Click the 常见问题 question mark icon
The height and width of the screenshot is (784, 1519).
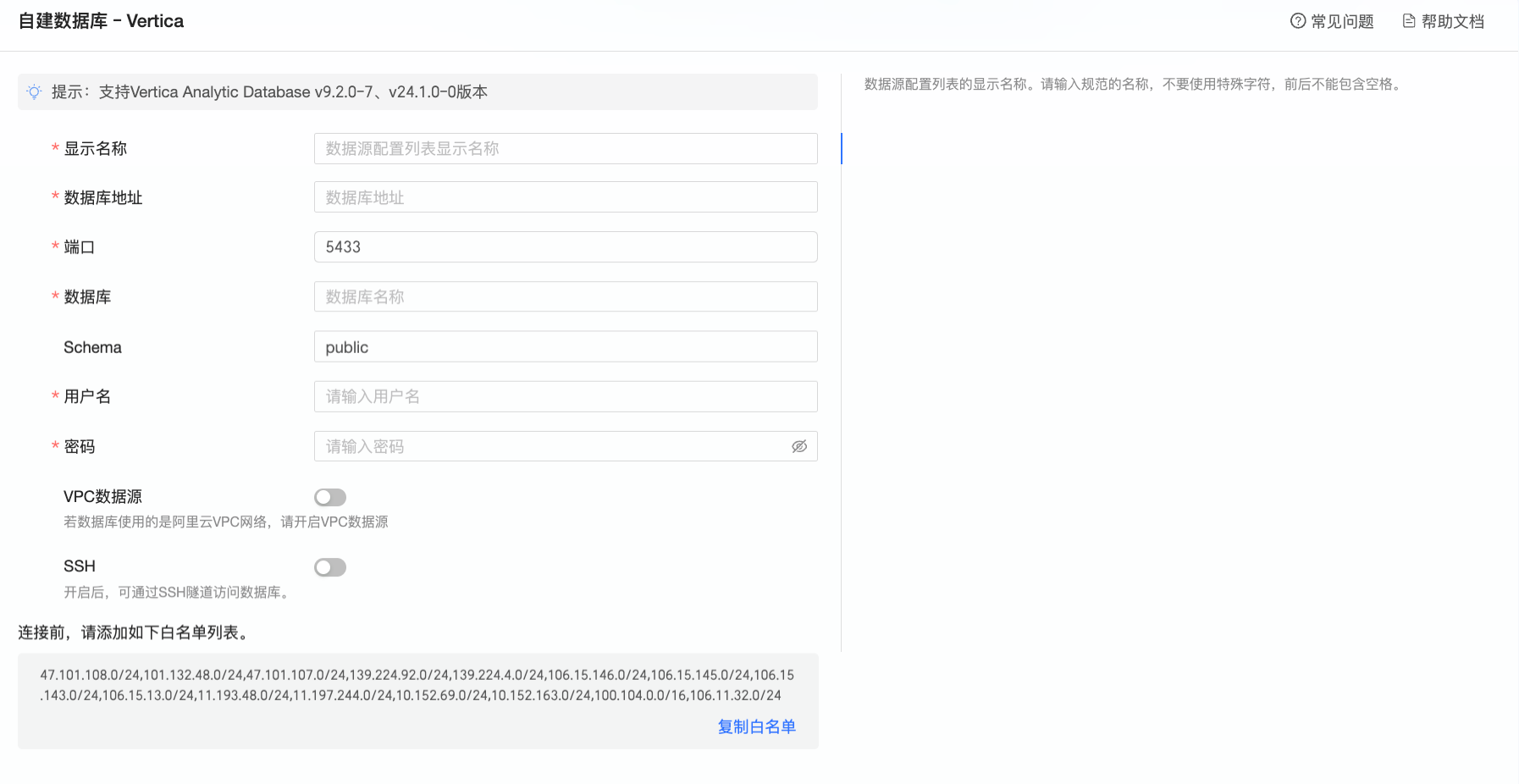1298,21
